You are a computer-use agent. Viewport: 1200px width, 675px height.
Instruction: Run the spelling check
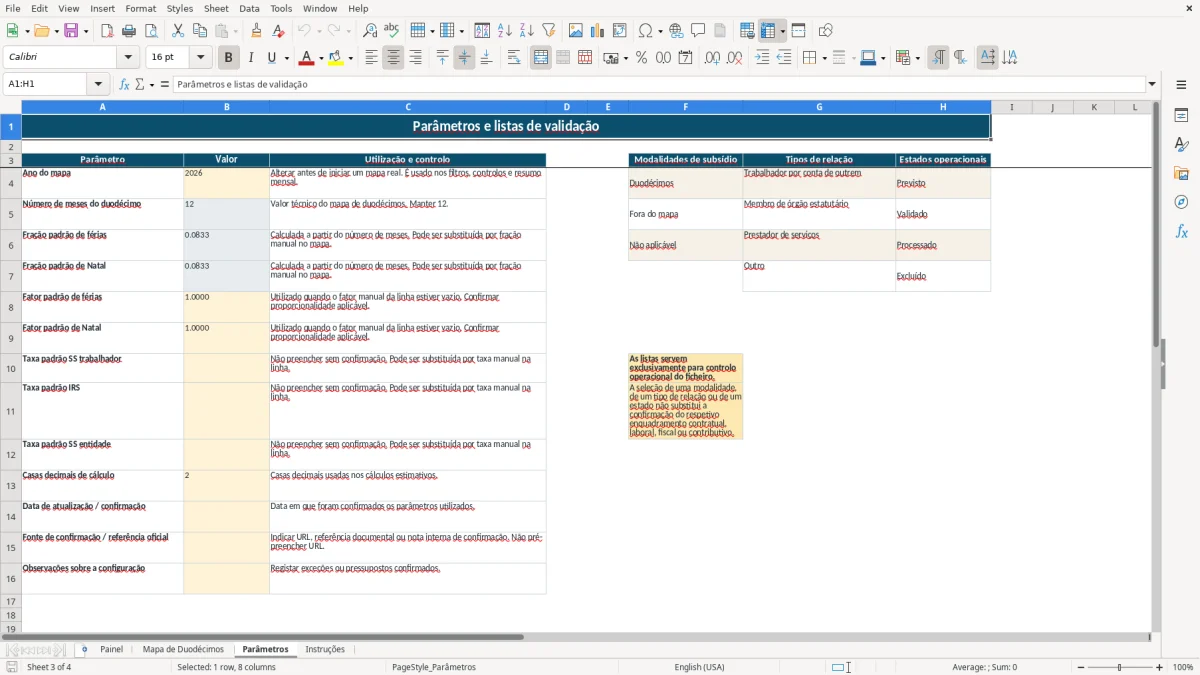[x=391, y=31]
